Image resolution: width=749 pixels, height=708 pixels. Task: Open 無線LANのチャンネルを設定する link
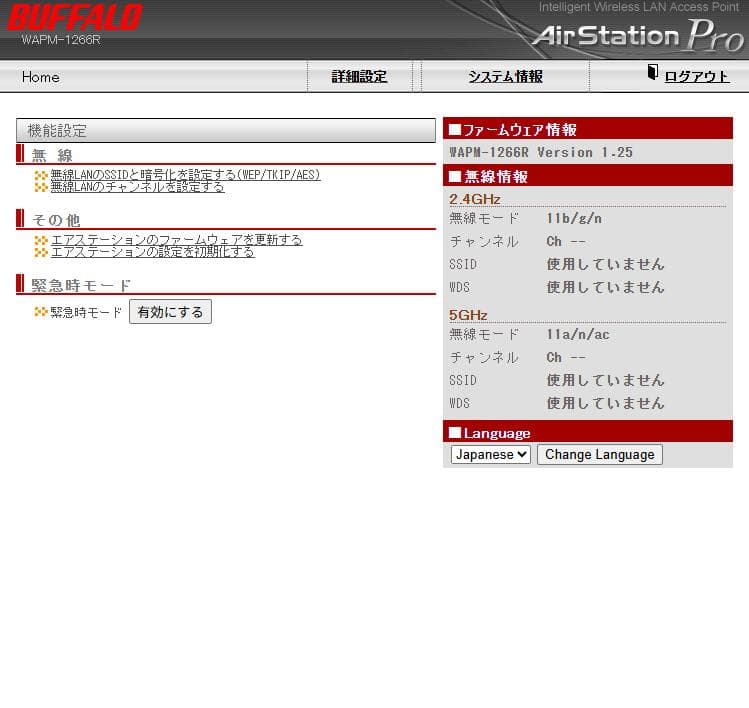click(137, 187)
